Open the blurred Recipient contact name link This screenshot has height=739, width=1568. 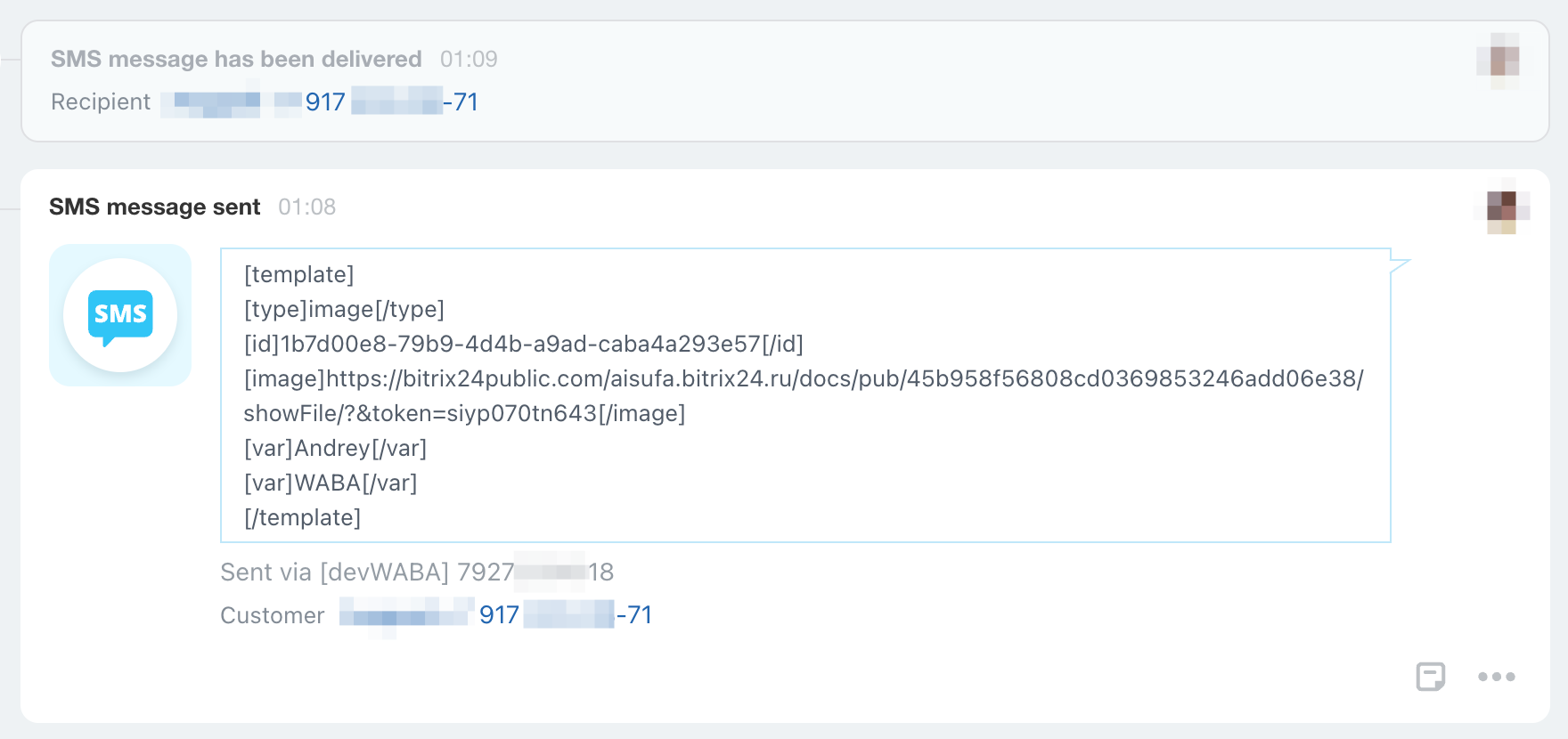[x=230, y=102]
